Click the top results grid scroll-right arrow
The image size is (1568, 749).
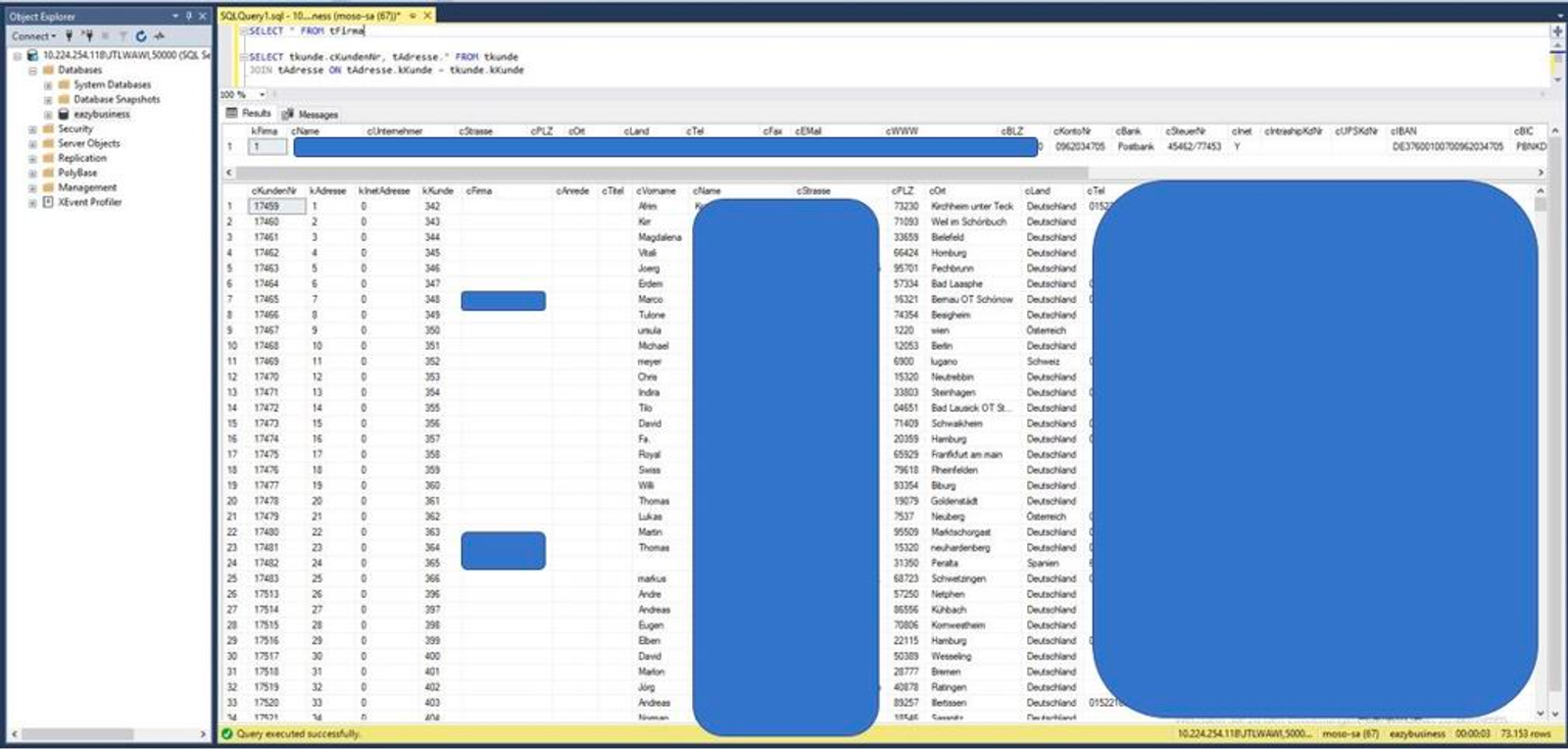point(1541,173)
